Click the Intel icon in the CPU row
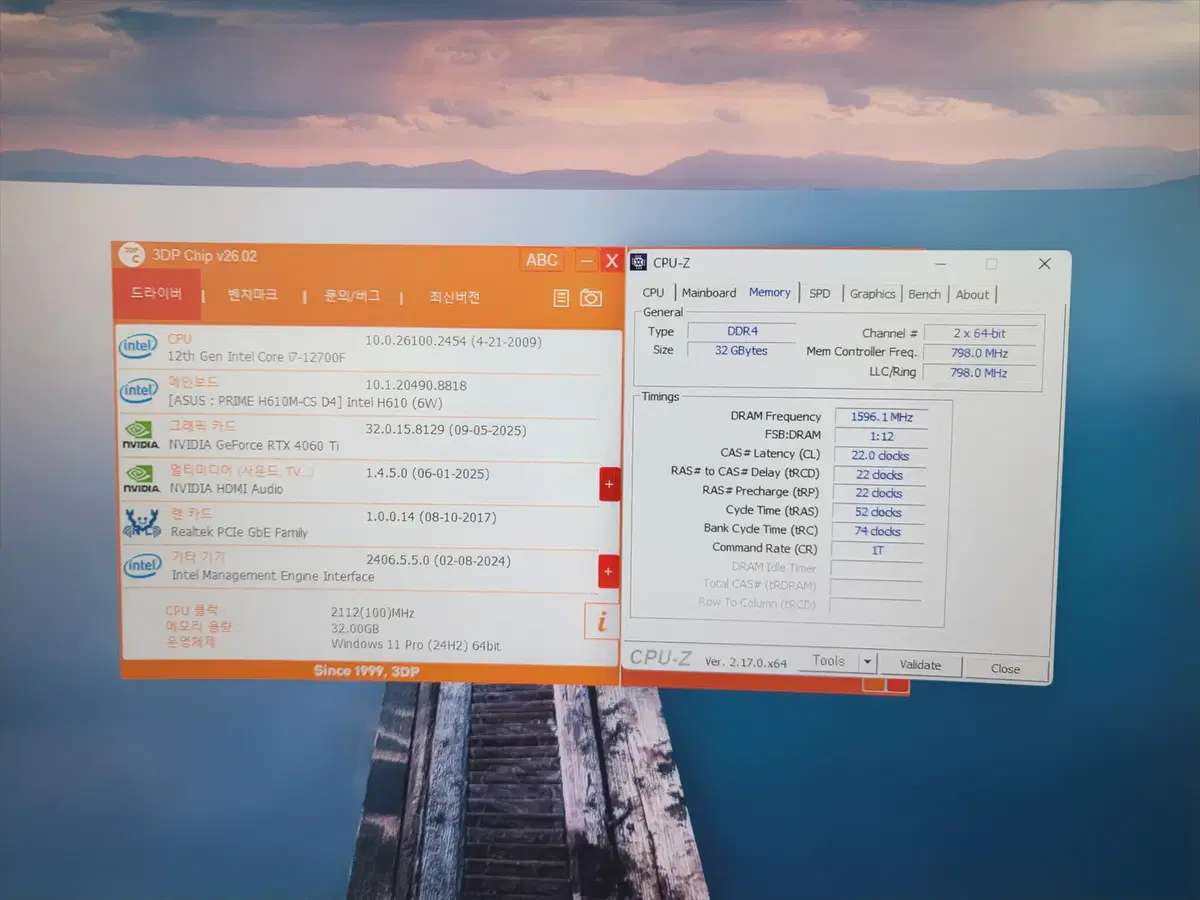The width and height of the screenshot is (1200, 900). coord(138,347)
